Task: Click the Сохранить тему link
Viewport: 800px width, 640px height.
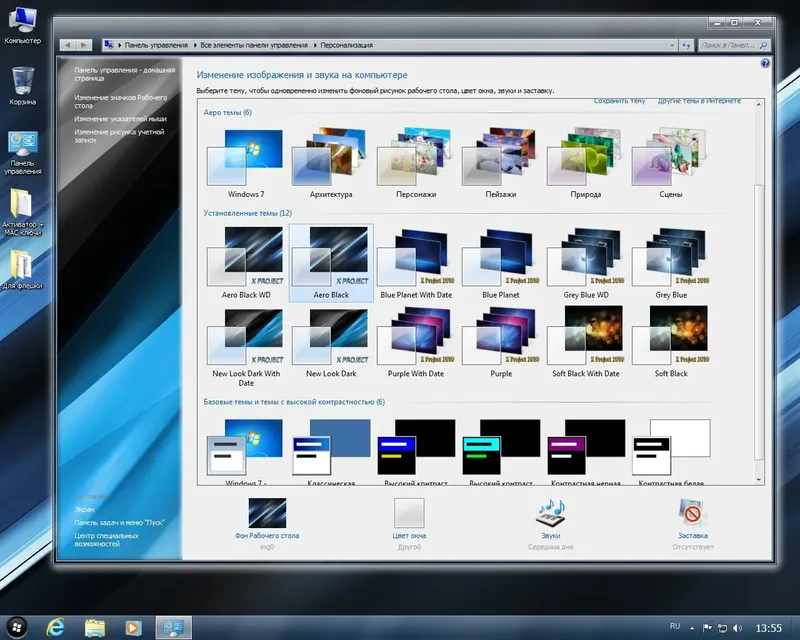Action: (x=621, y=101)
